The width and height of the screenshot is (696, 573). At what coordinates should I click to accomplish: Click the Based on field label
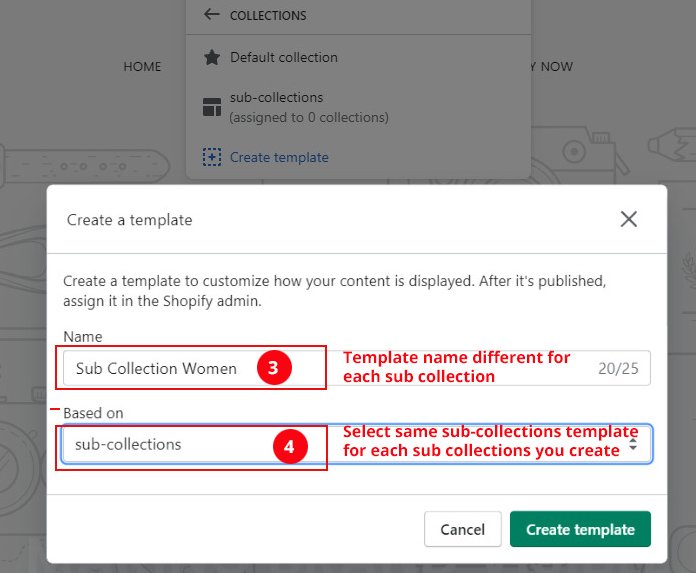(x=93, y=412)
